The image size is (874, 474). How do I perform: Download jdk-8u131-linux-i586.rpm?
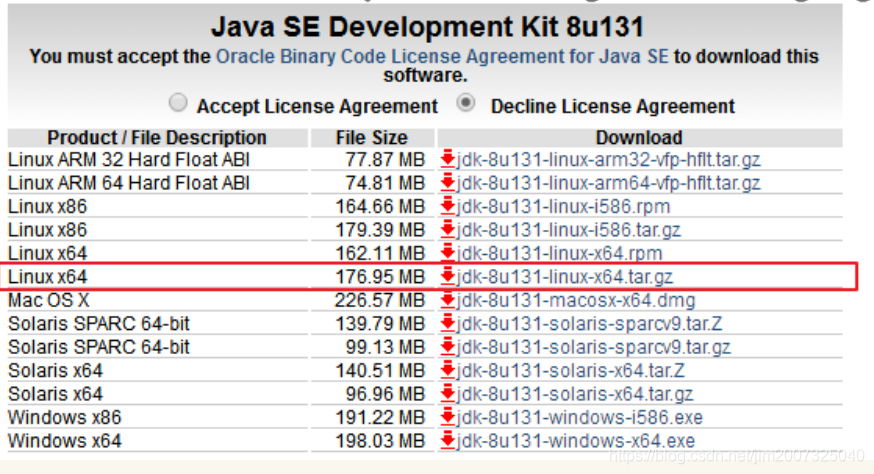click(x=563, y=207)
